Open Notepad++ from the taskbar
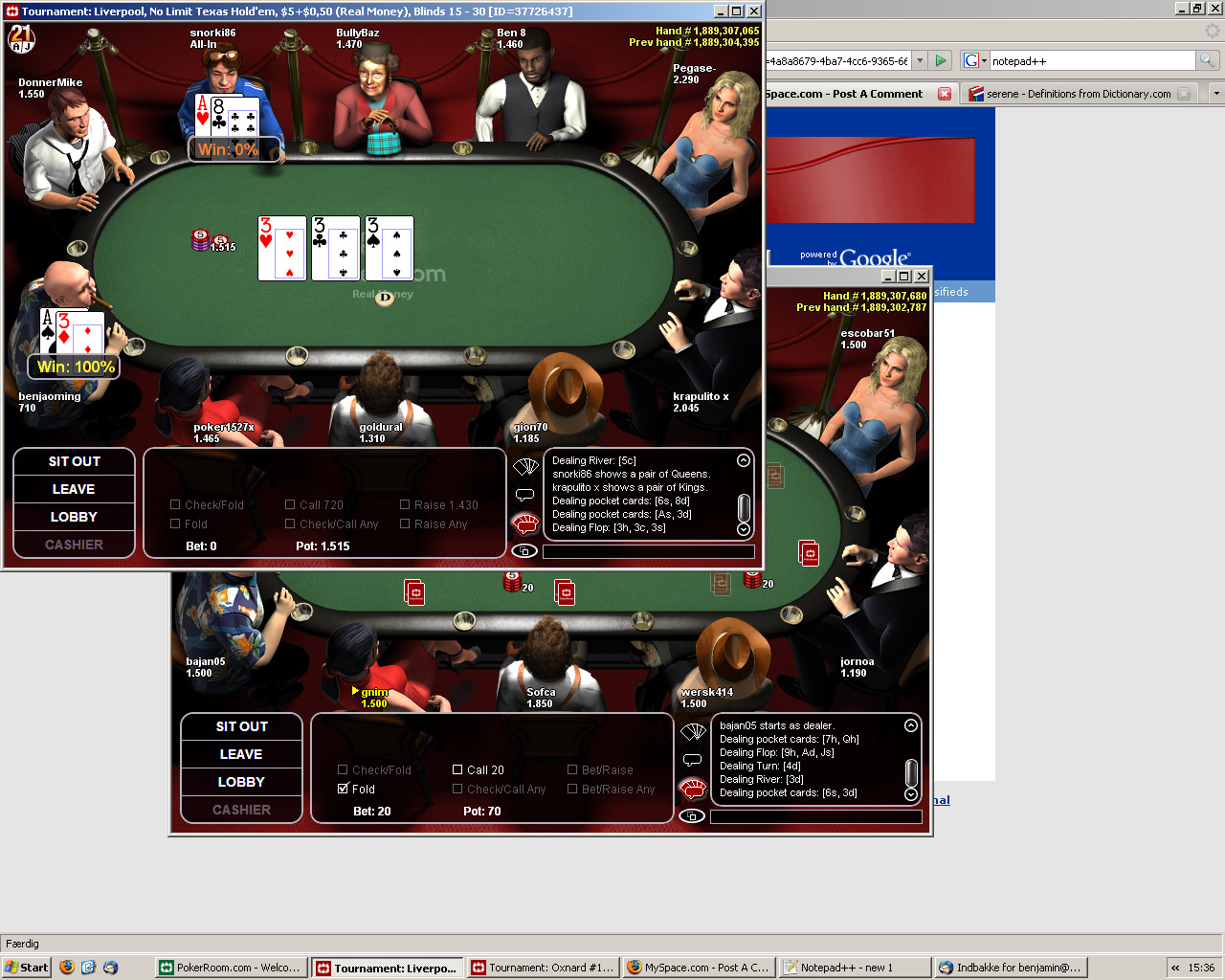Screen dimensions: 1225x980 [x=853, y=968]
